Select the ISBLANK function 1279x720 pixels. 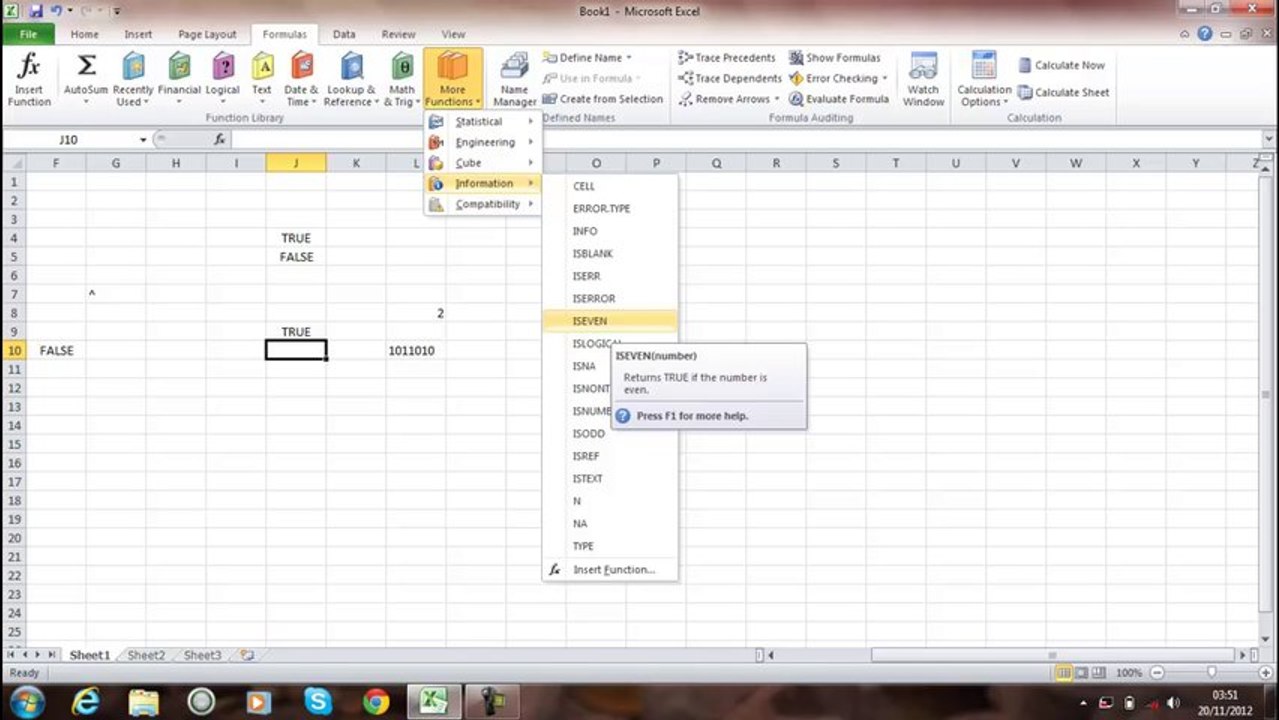point(610,253)
